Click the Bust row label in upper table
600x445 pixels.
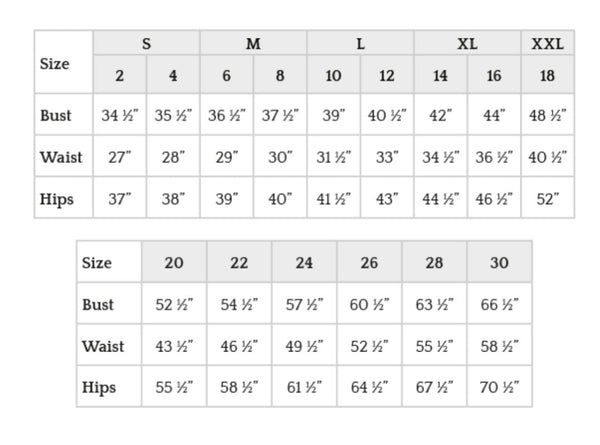coord(56,115)
